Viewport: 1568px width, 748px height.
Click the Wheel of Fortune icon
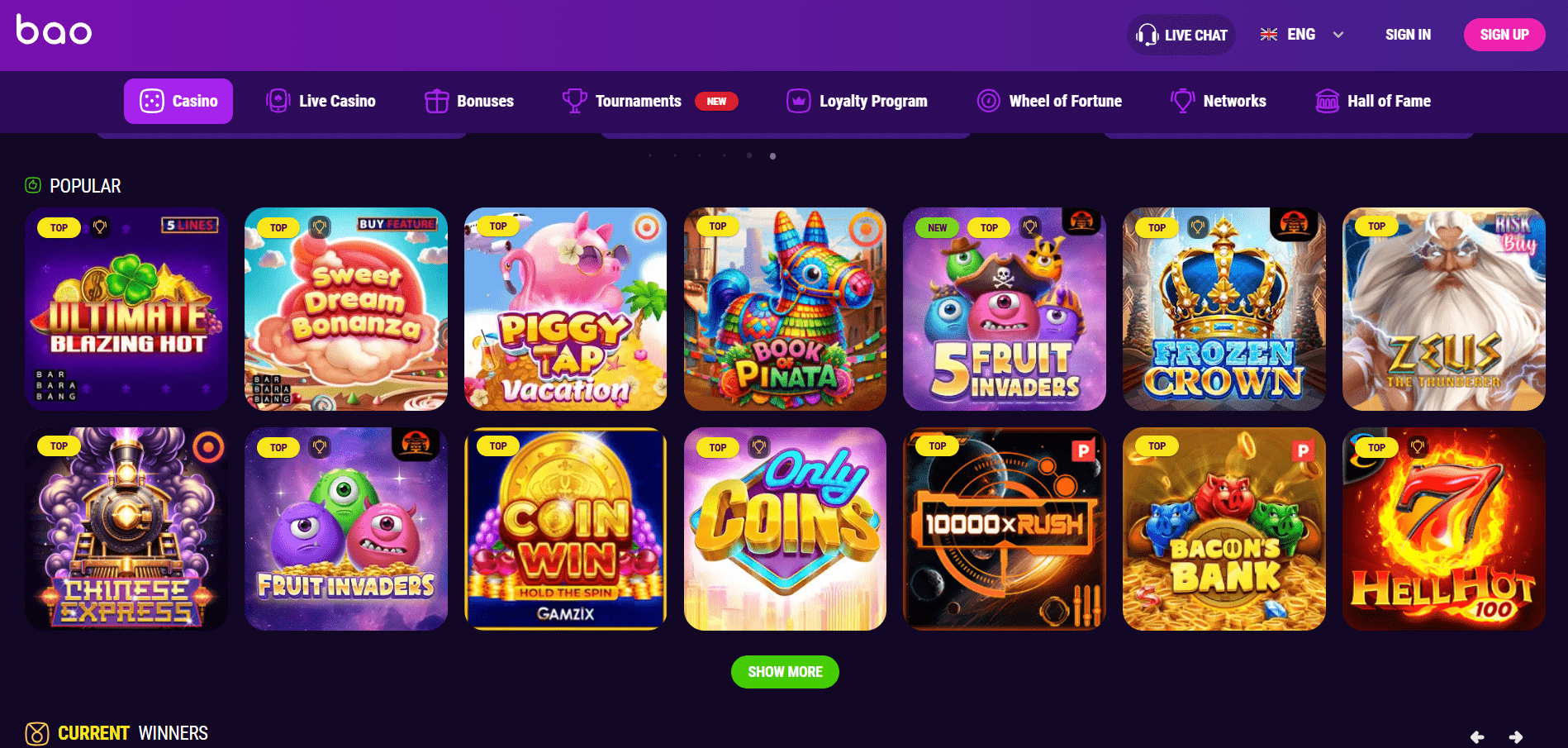[x=988, y=101]
